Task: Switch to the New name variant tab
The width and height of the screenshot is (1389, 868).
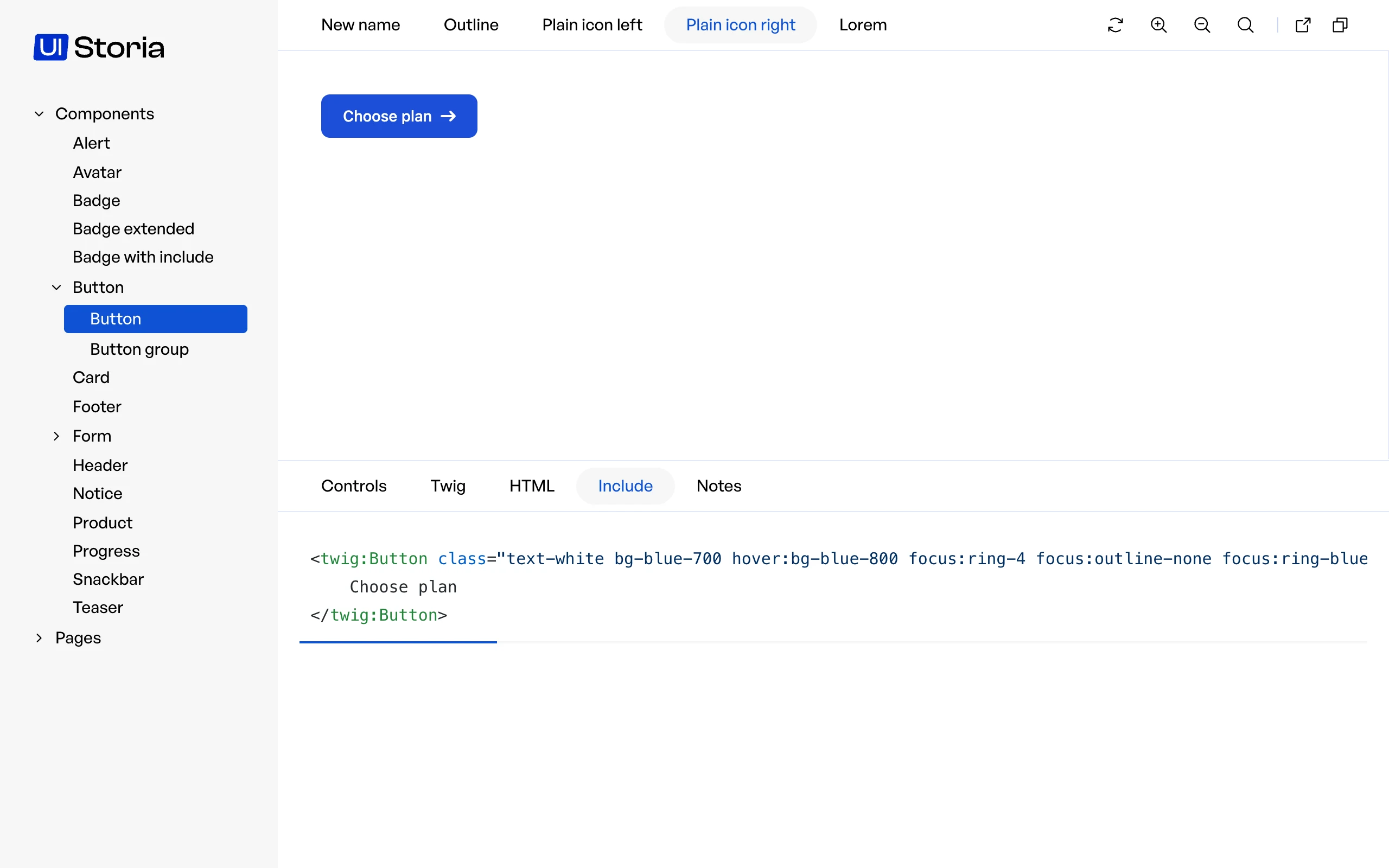Action: 360,25
